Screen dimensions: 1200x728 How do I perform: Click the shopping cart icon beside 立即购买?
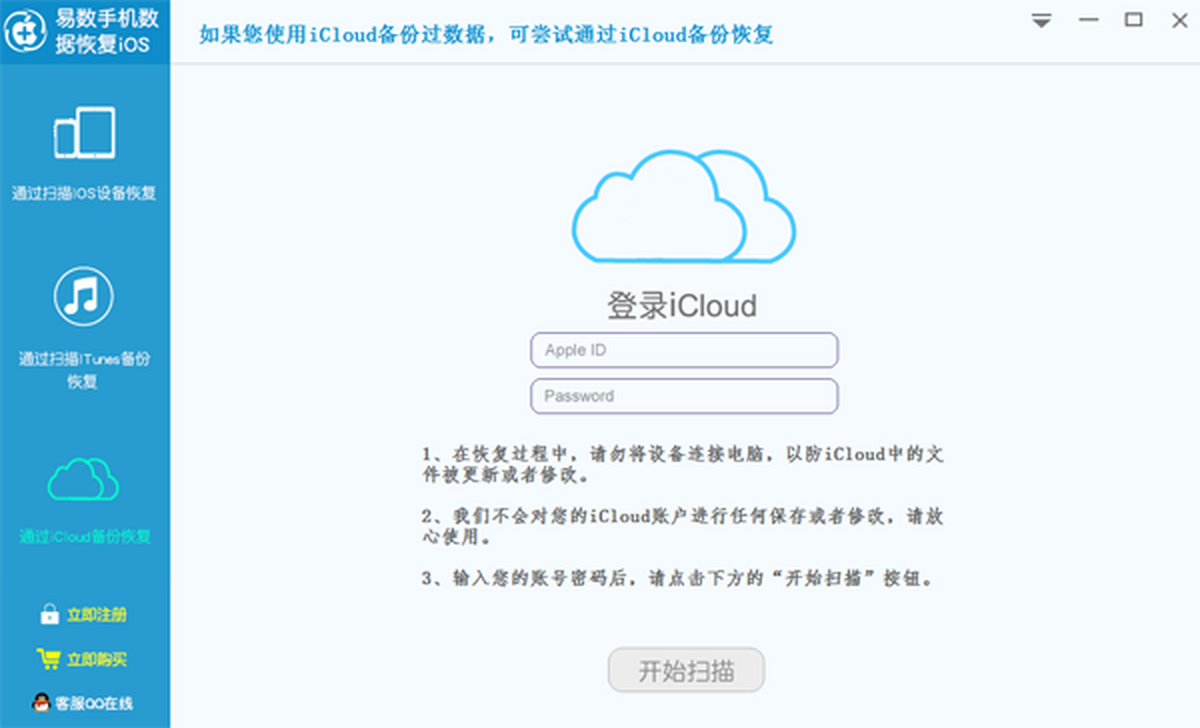[x=48, y=659]
